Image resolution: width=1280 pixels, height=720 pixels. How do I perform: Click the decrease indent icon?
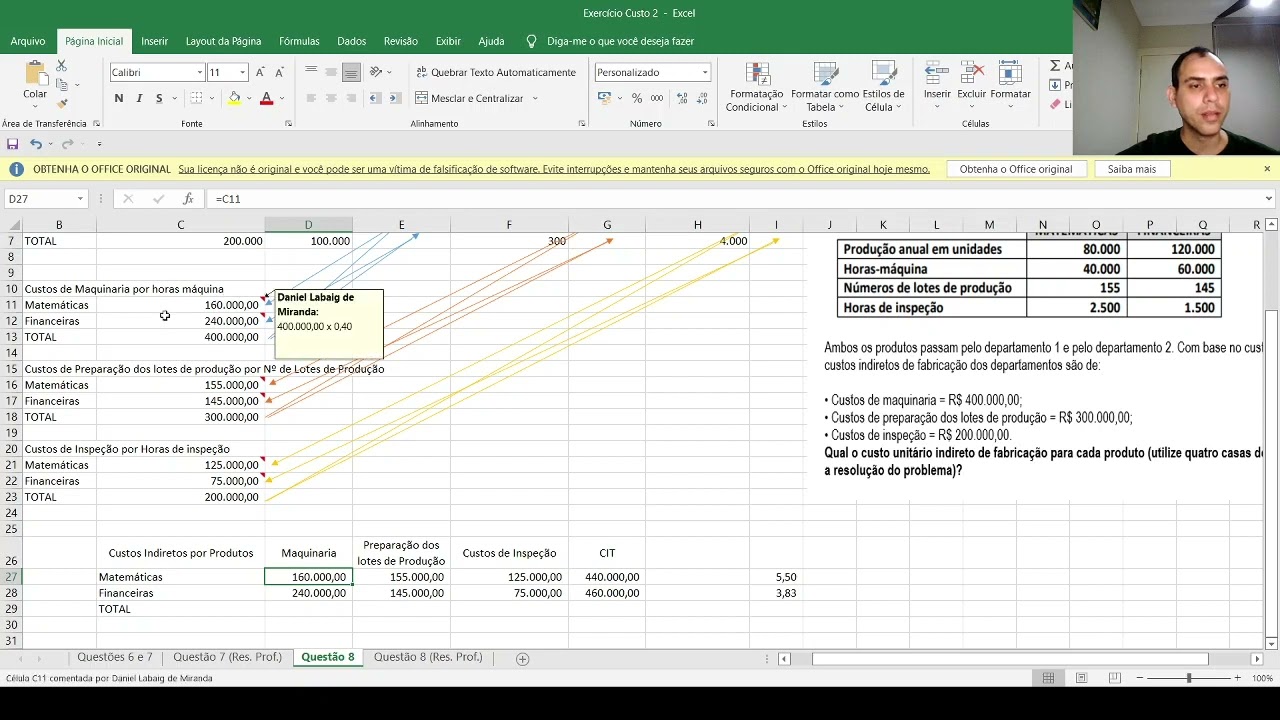pyautogui.click(x=375, y=98)
